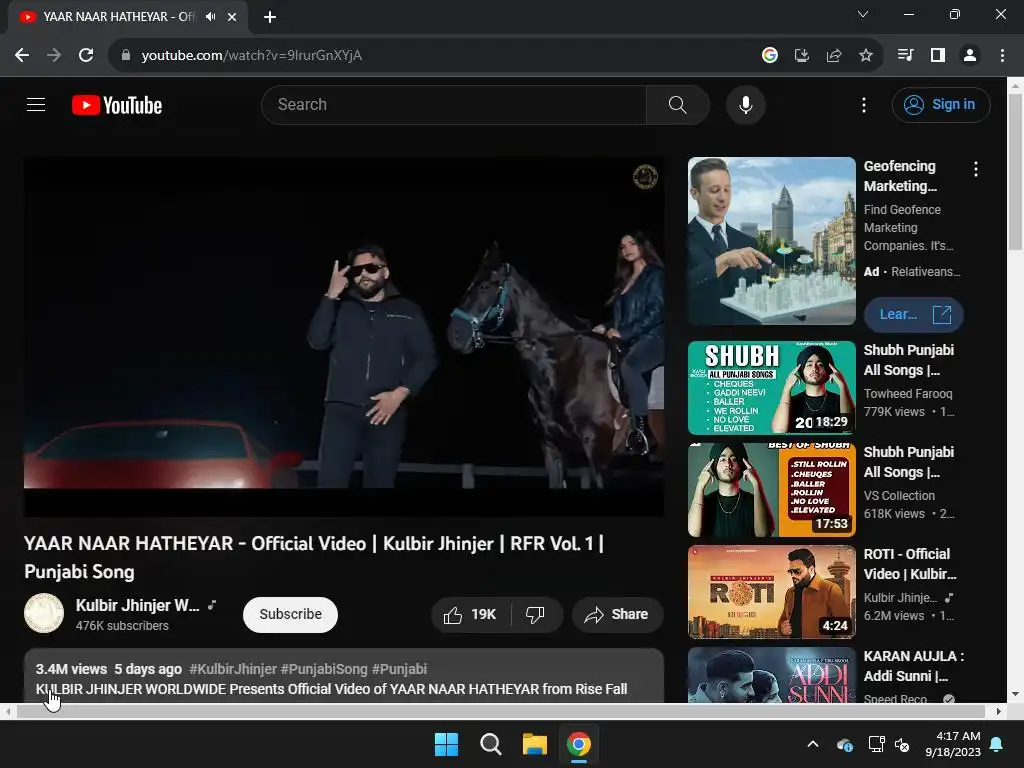Click the video player area
Viewport: 1024px width, 768px height.
pyautogui.click(x=344, y=336)
